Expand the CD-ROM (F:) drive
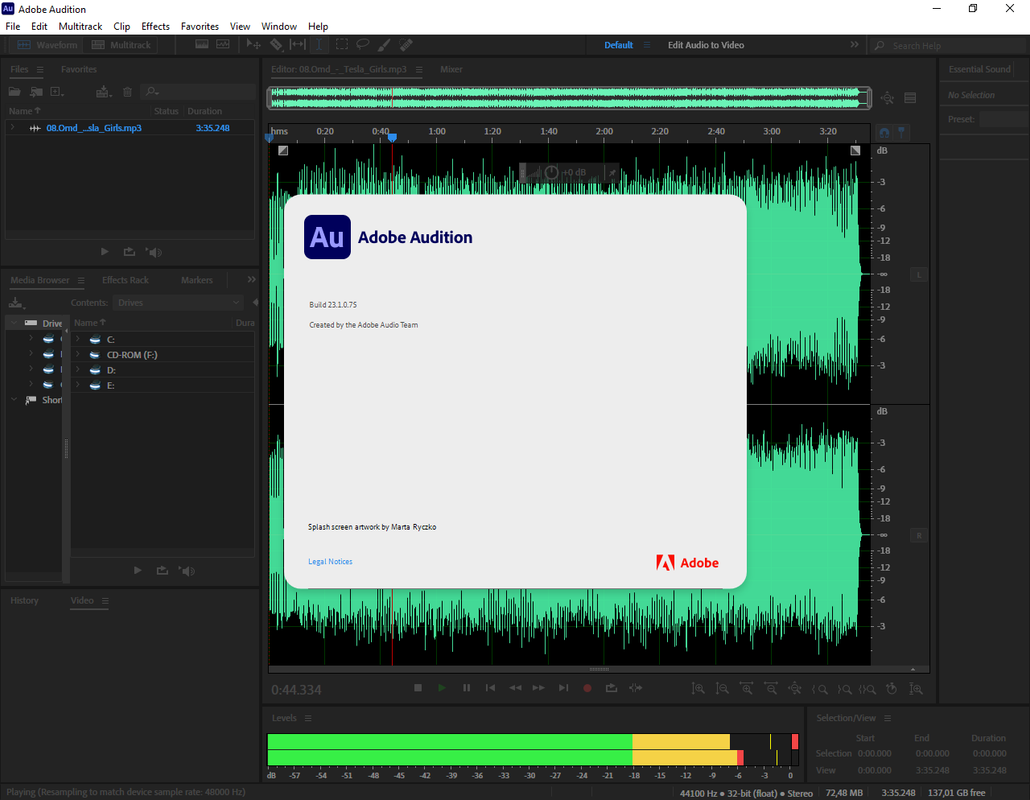 [x=78, y=354]
